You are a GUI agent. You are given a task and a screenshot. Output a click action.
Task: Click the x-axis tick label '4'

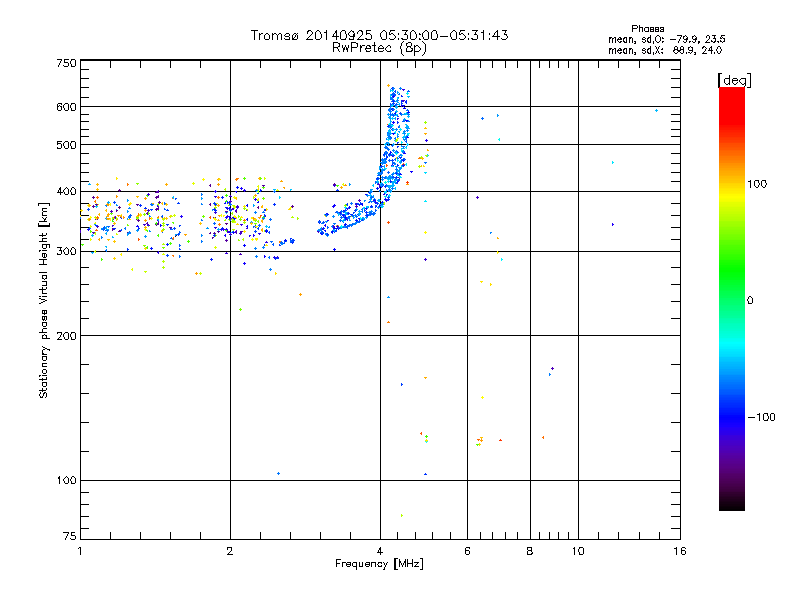380,551
